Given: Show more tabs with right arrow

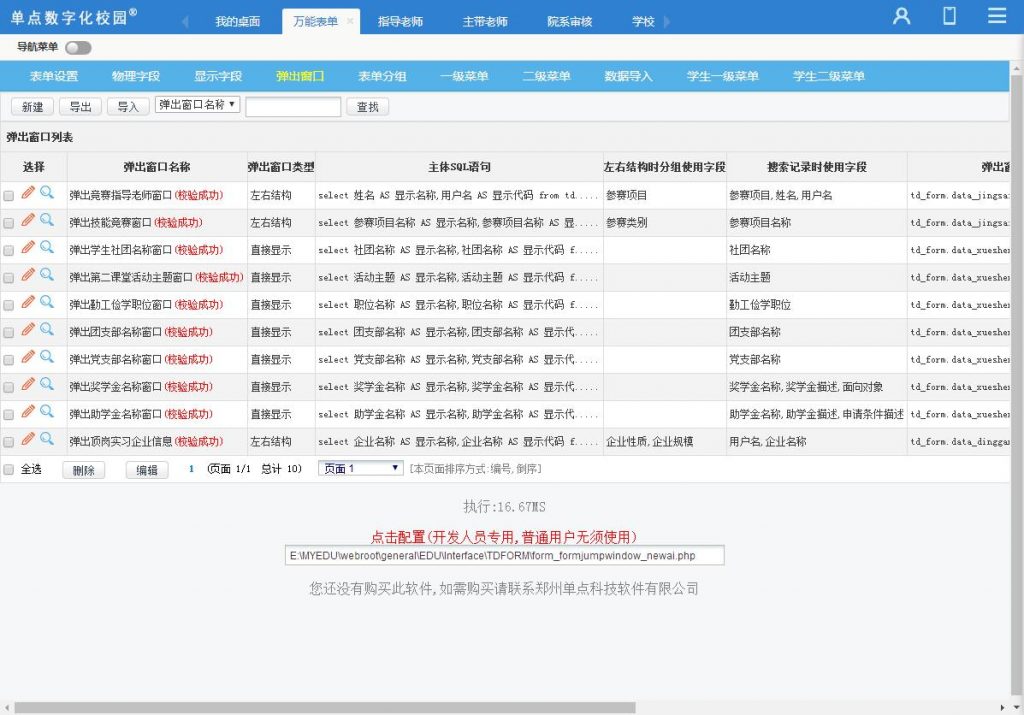Looking at the screenshot, I should [x=667, y=22].
